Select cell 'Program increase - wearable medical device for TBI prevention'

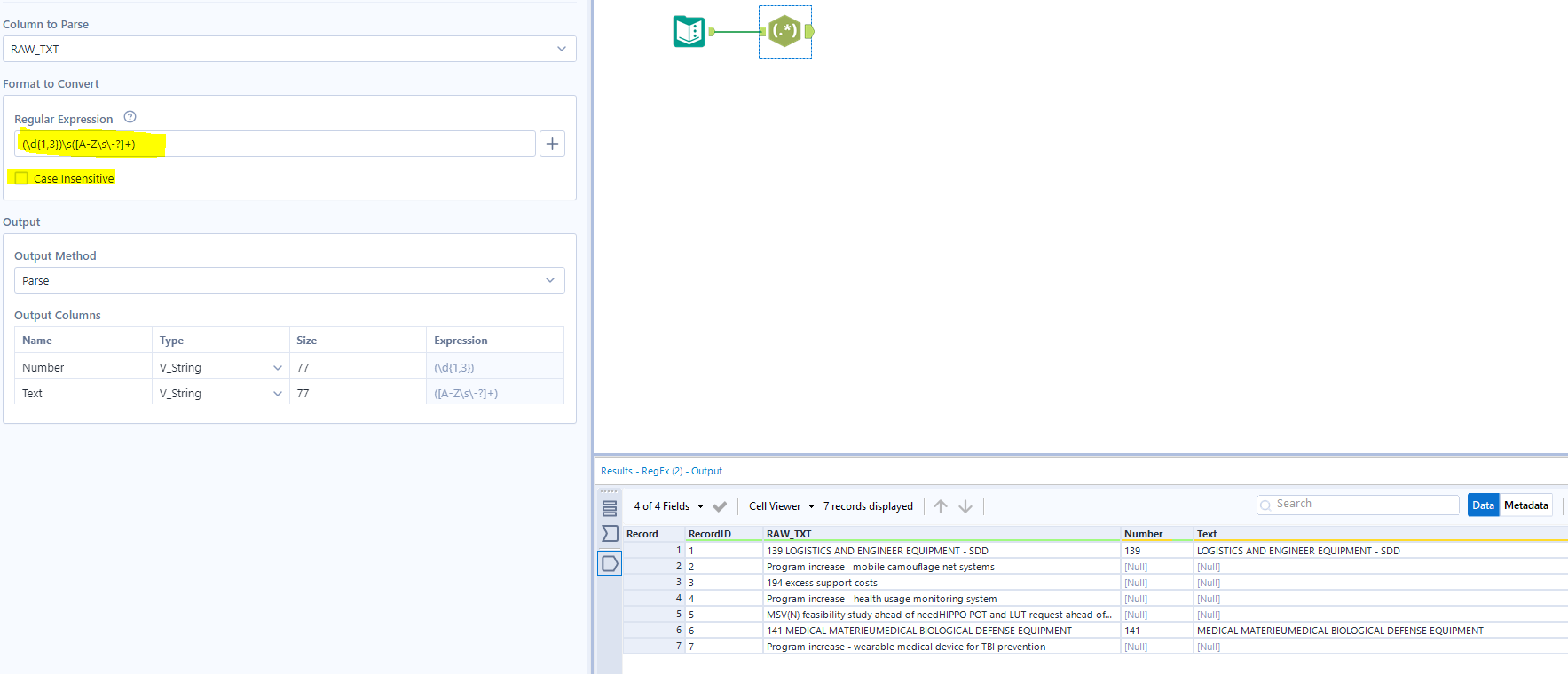coord(942,647)
